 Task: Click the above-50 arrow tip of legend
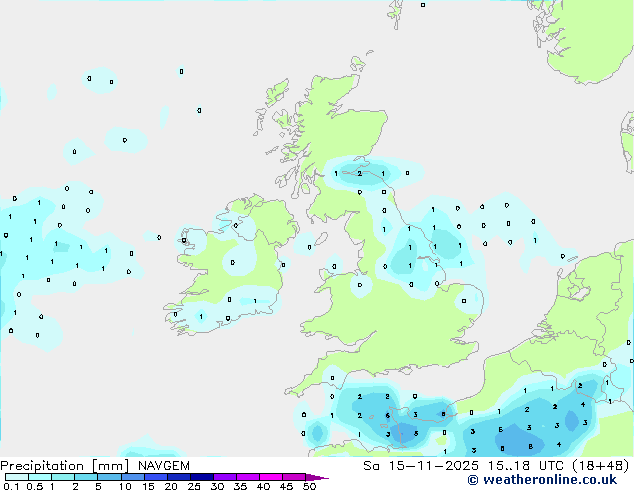(x=317, y=477)
